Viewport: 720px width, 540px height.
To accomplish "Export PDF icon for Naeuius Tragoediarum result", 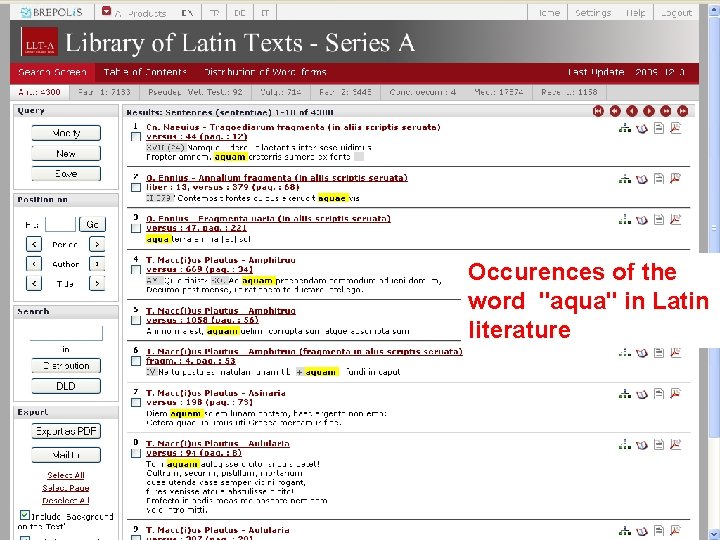I will click(x=675, y=128).
